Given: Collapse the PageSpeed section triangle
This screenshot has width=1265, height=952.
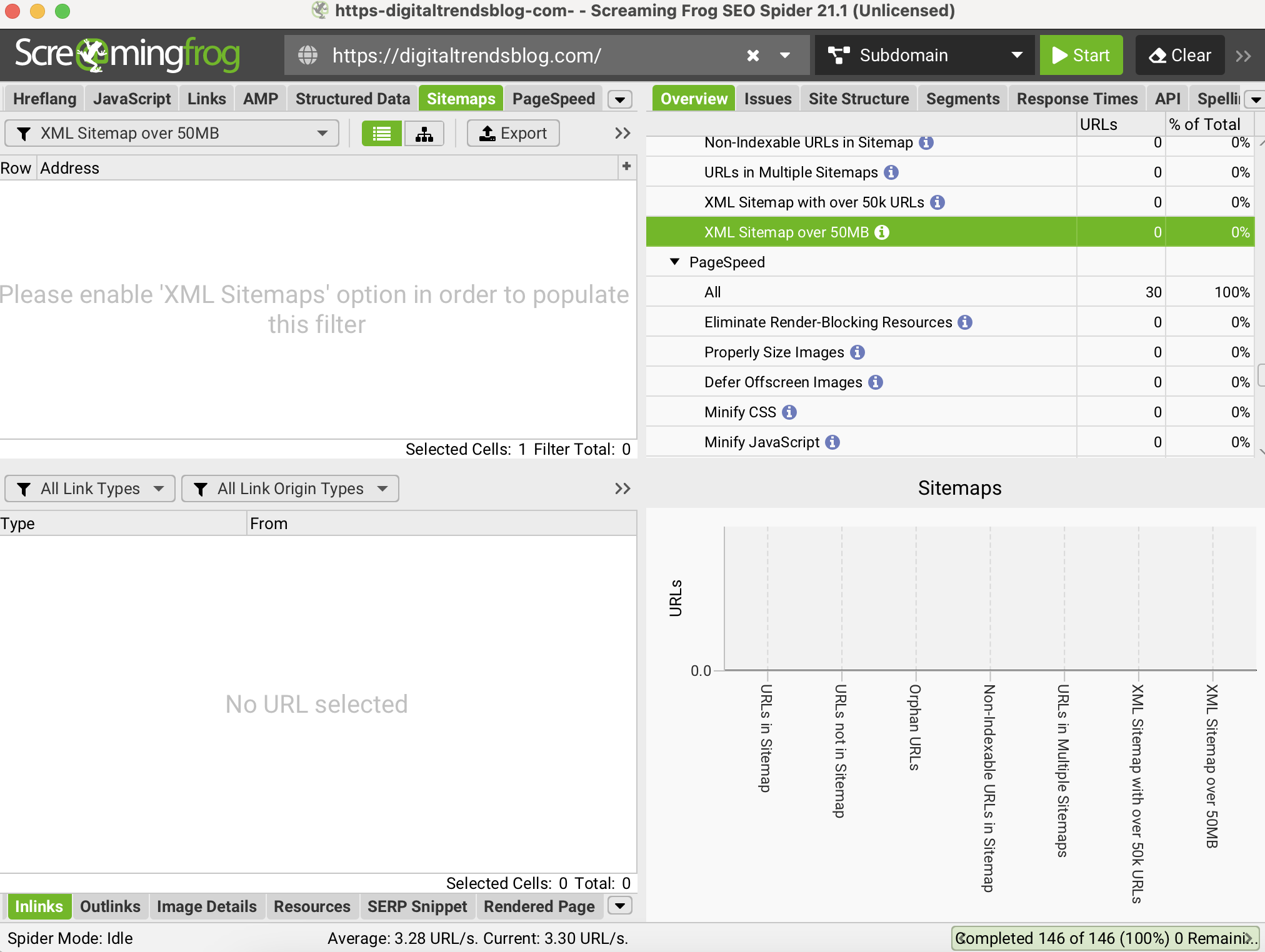Looking at the screenshot, I should point(674,262).
